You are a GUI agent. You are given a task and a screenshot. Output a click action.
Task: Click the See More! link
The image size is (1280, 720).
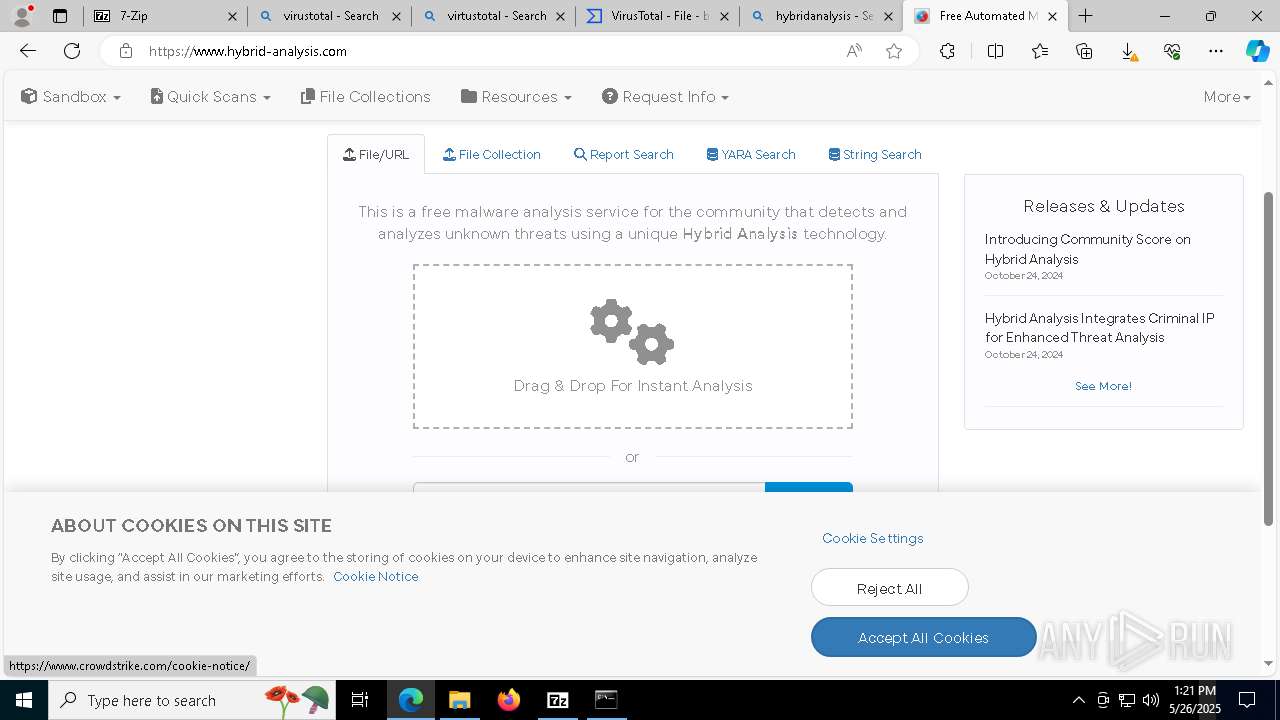click(1103, 386)
